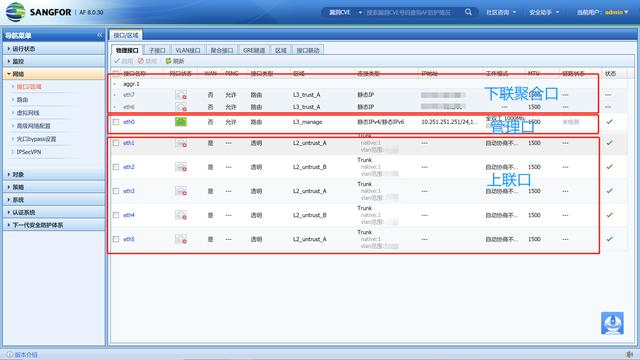Open the assistant robot icon
The width and height of the screenshot is (640, 360).
click(x=612, y=323)
